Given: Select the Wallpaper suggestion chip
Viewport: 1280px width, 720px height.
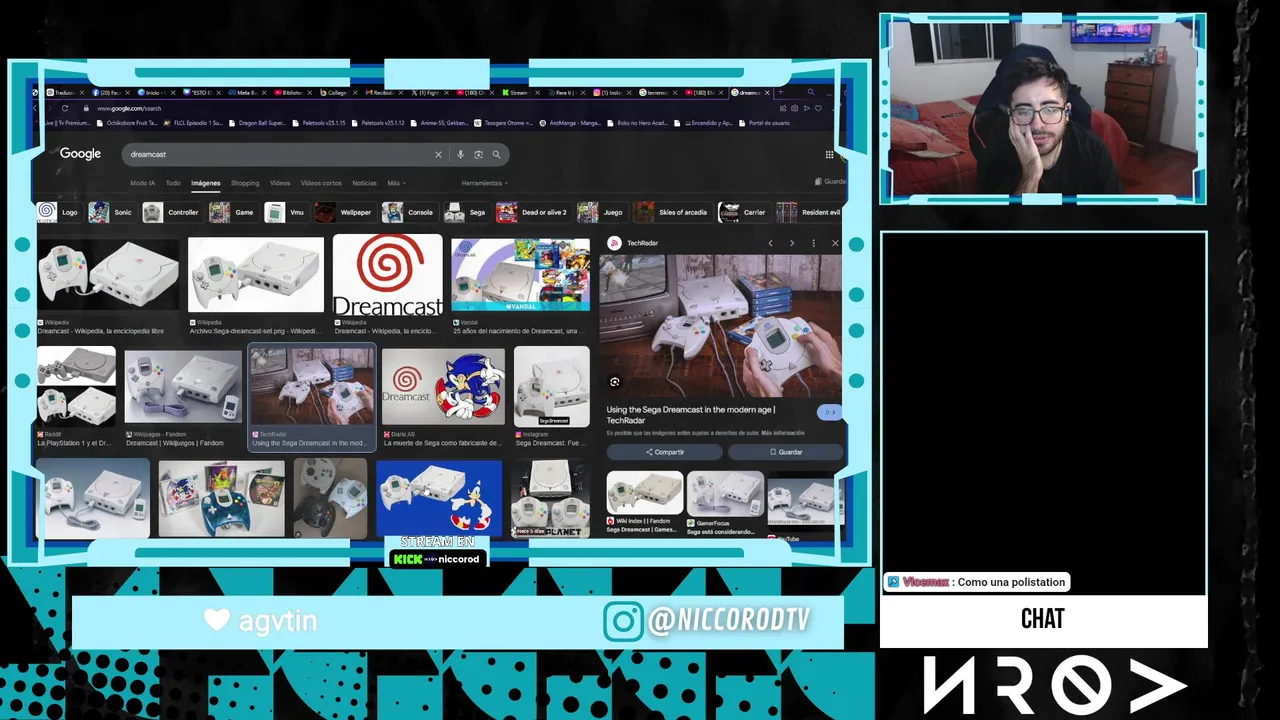Looking at the screenshot, I should click(x=344, y=212).
